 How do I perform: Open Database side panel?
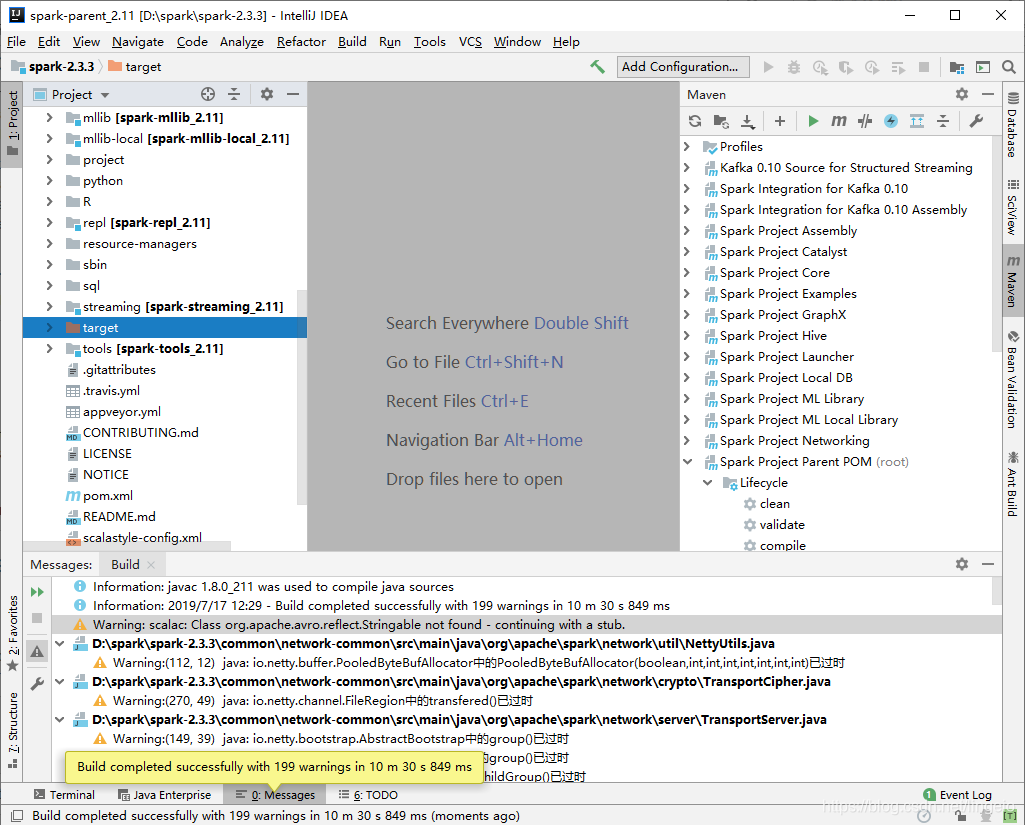pos(1013,125)
